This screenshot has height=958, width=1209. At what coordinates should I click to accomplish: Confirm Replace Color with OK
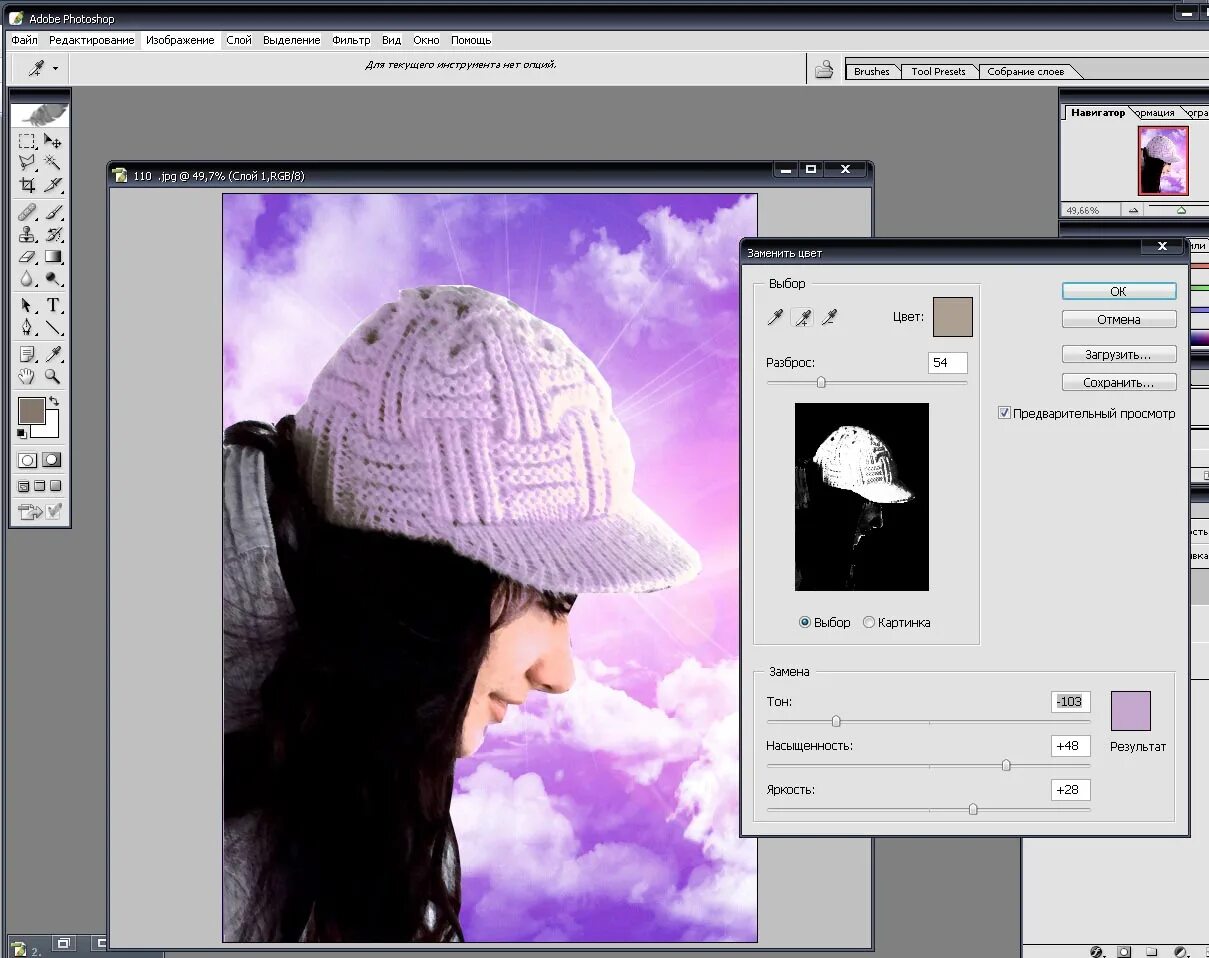point(1118,291)
